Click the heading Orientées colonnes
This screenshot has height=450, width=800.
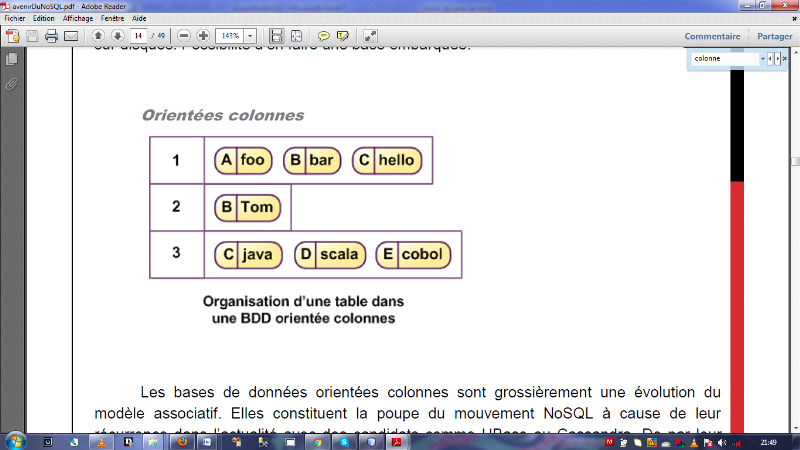(222, 115)
